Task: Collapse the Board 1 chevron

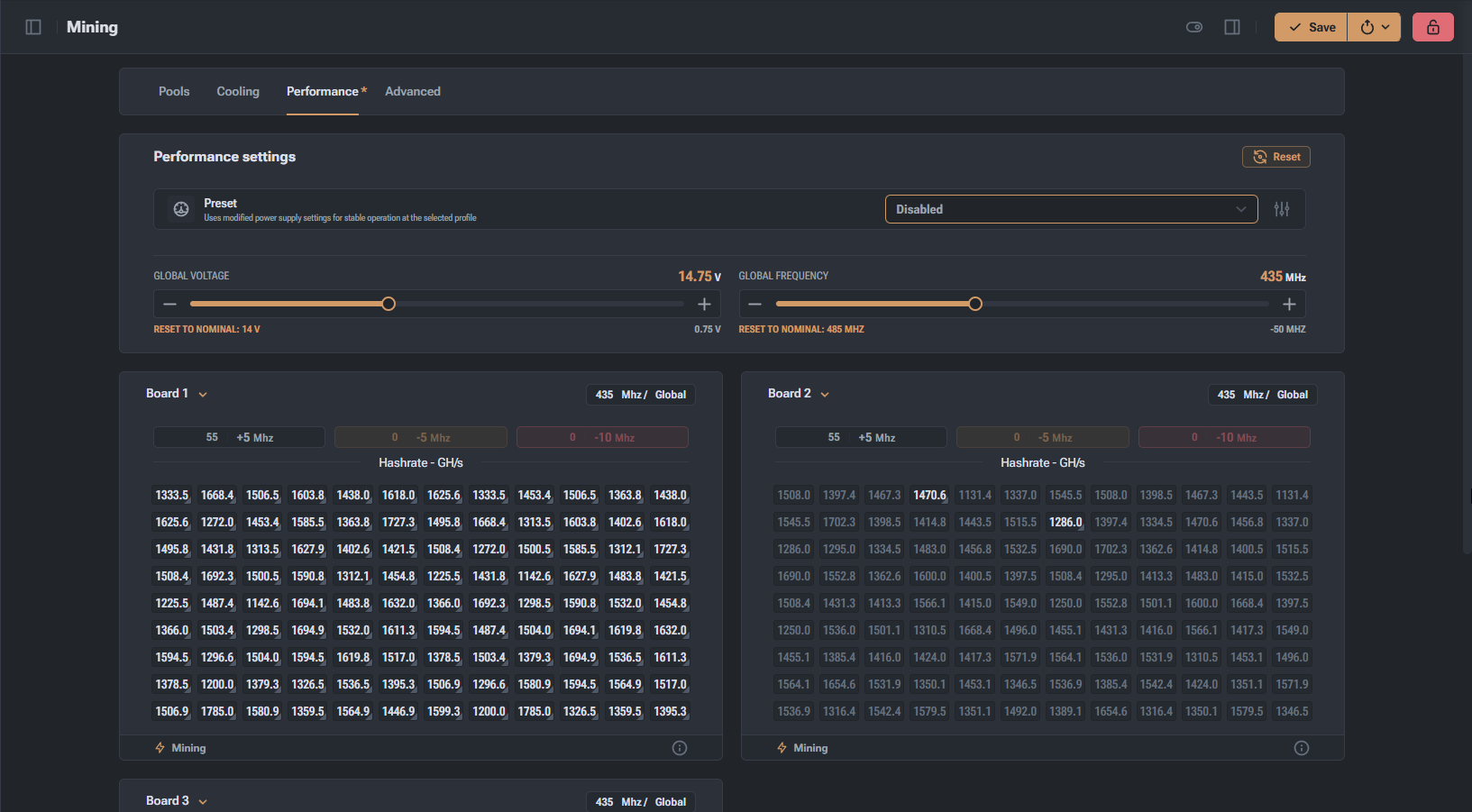Action: coord(203,395)
